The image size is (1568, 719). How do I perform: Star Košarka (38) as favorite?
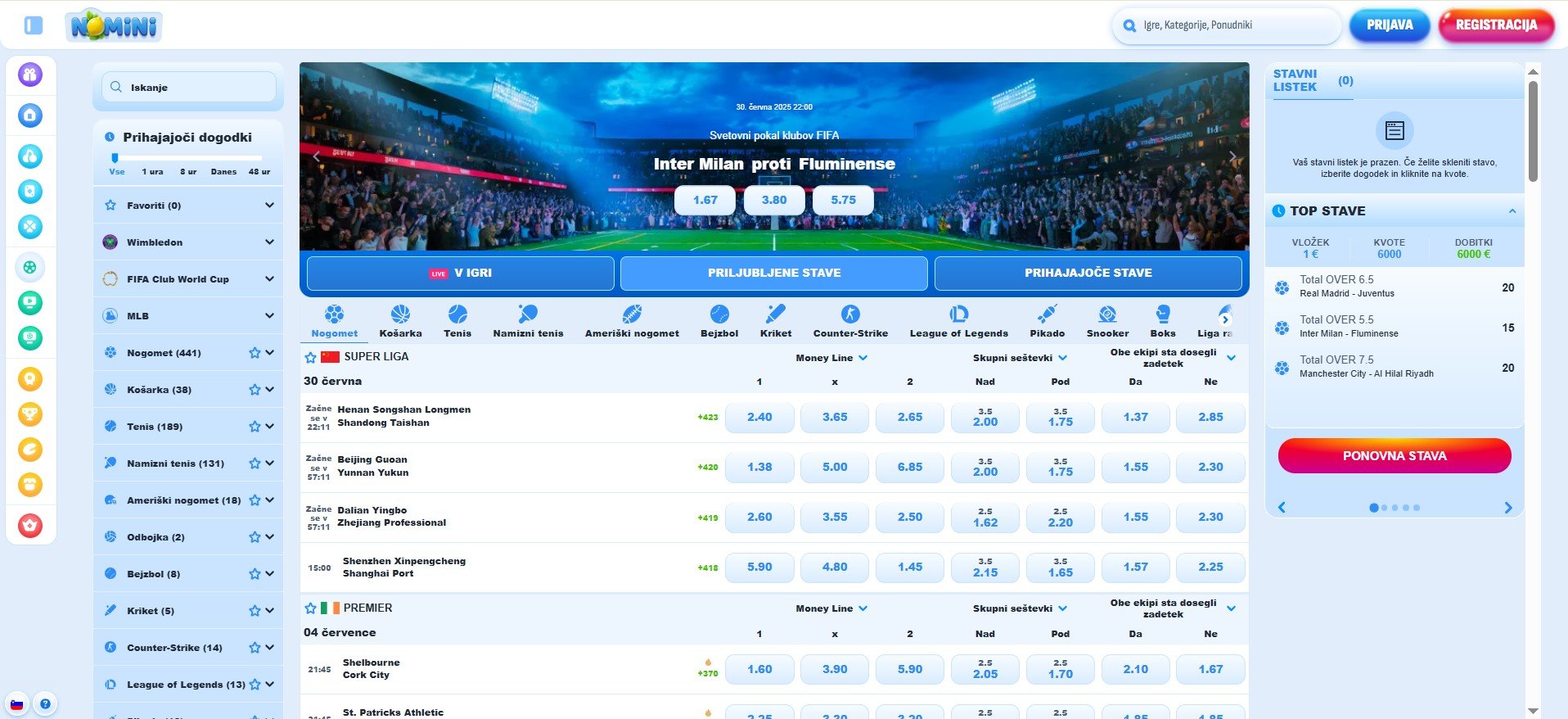[x=255, y=390]
